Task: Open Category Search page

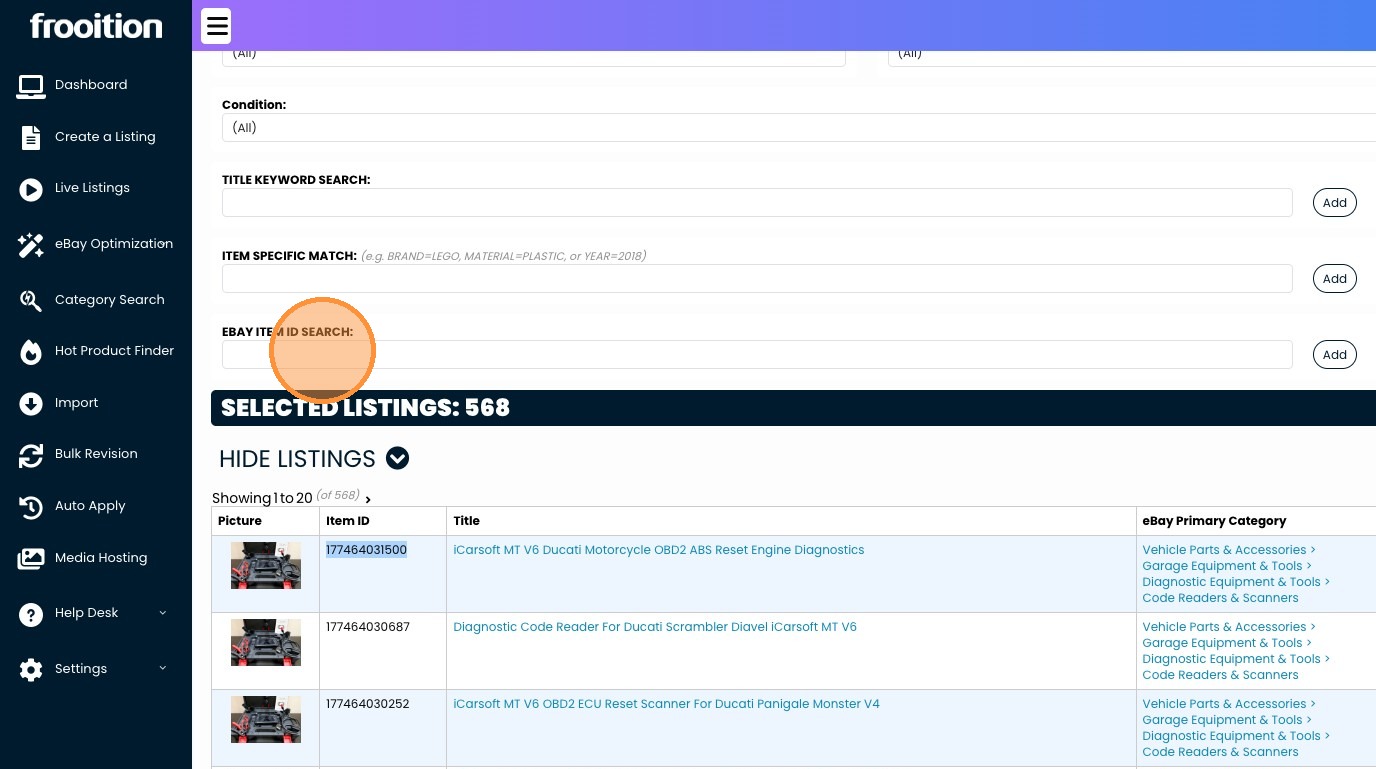Action: point(110,300)
